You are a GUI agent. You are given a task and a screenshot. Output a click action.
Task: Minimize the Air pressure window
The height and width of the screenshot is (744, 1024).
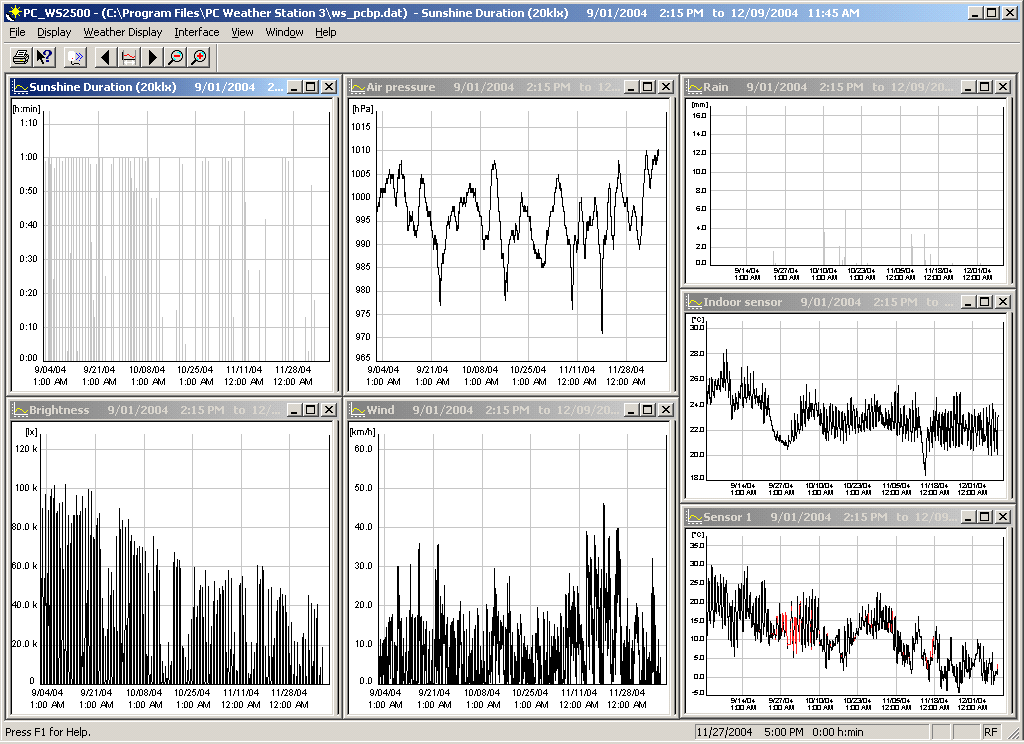tap(632, 87)
